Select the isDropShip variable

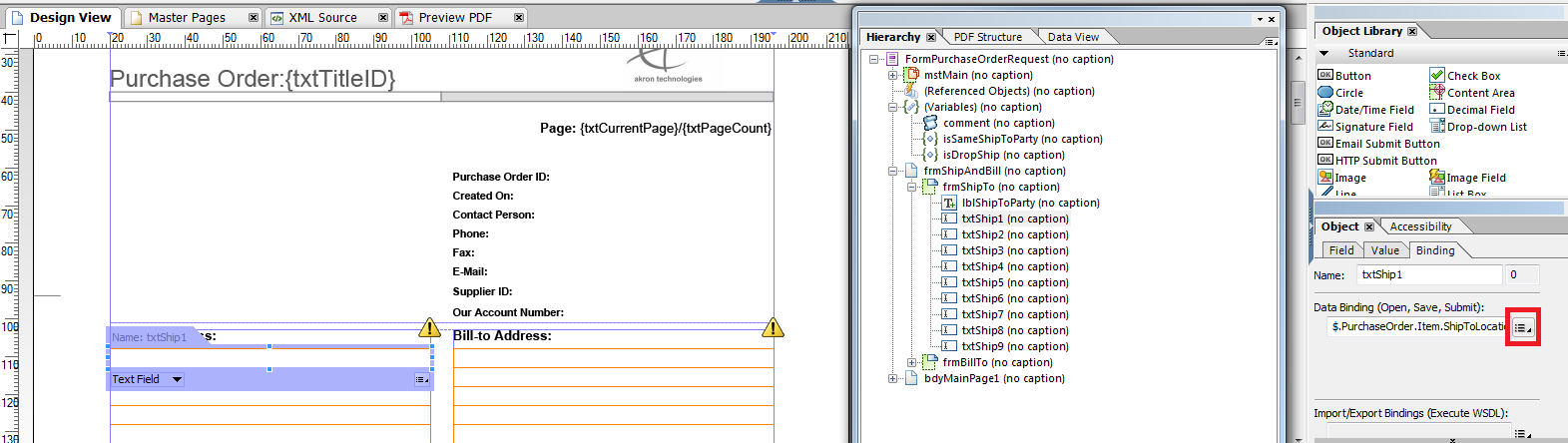tap(1003, 155)
